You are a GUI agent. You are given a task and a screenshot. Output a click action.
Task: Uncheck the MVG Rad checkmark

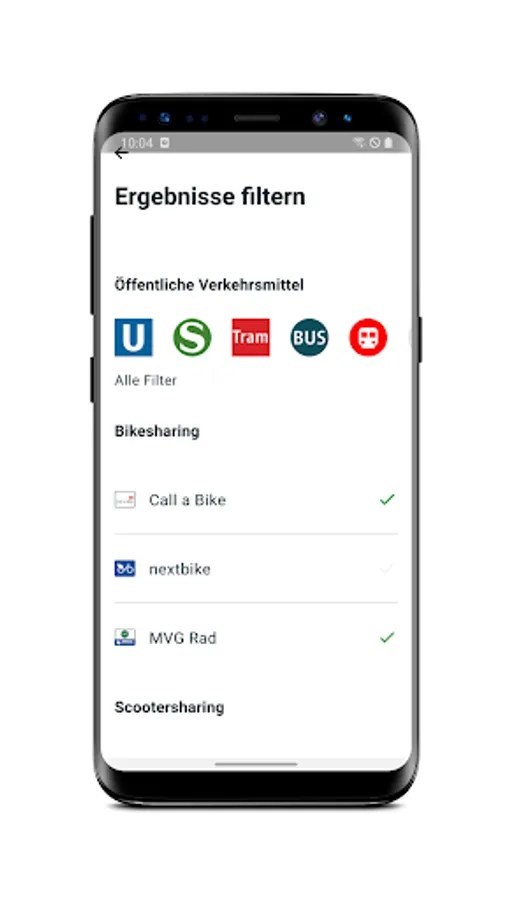(387, 638)
